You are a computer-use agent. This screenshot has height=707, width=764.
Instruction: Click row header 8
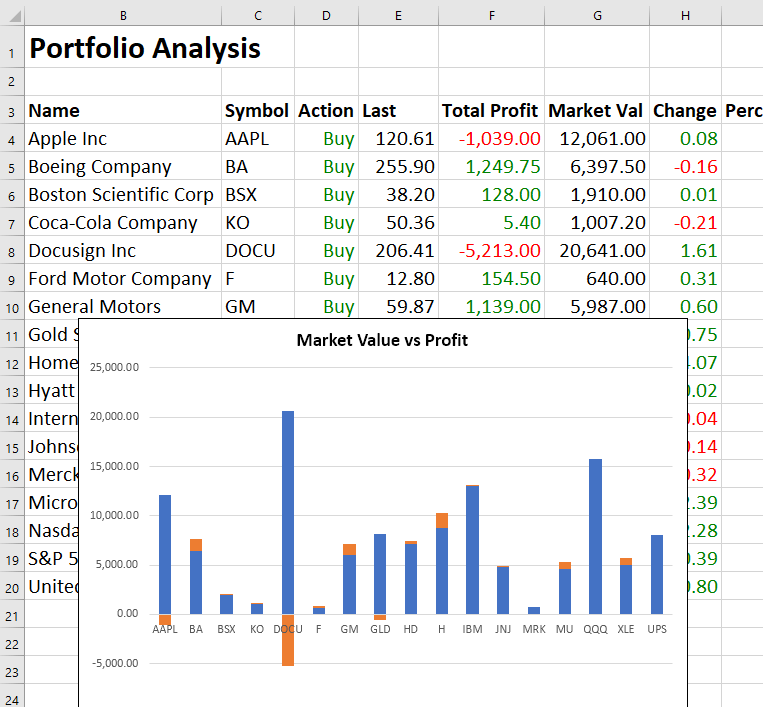click(x=12, y=251)
